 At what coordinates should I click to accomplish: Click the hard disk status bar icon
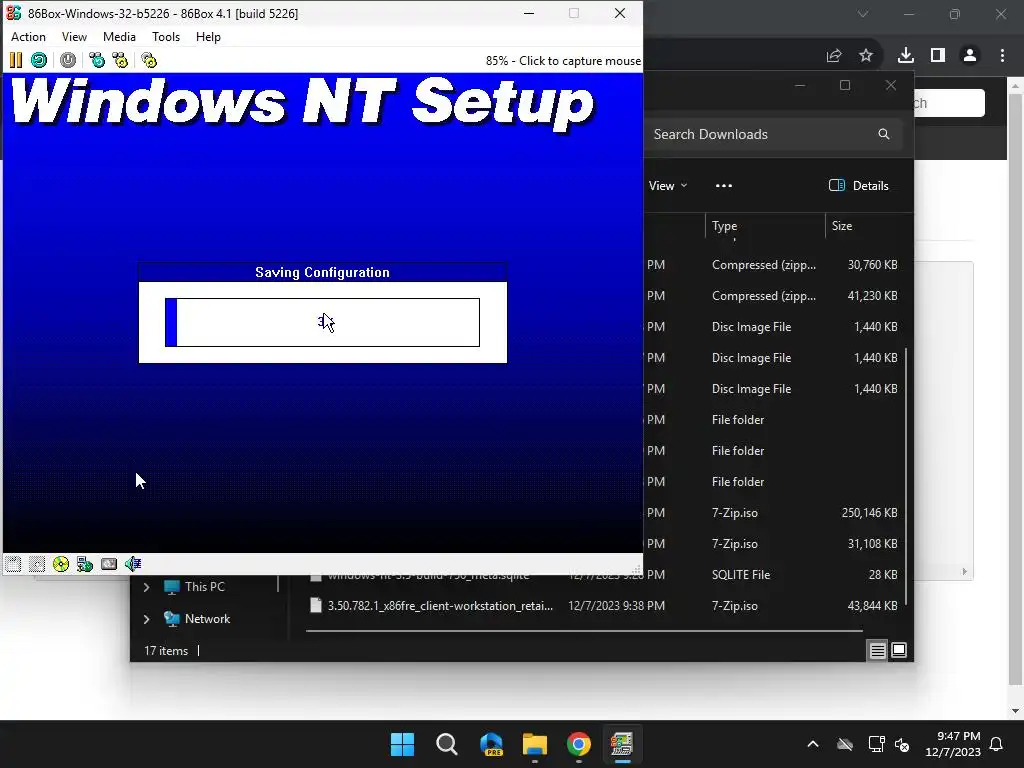pyautogui.click(x=109, y=564)
